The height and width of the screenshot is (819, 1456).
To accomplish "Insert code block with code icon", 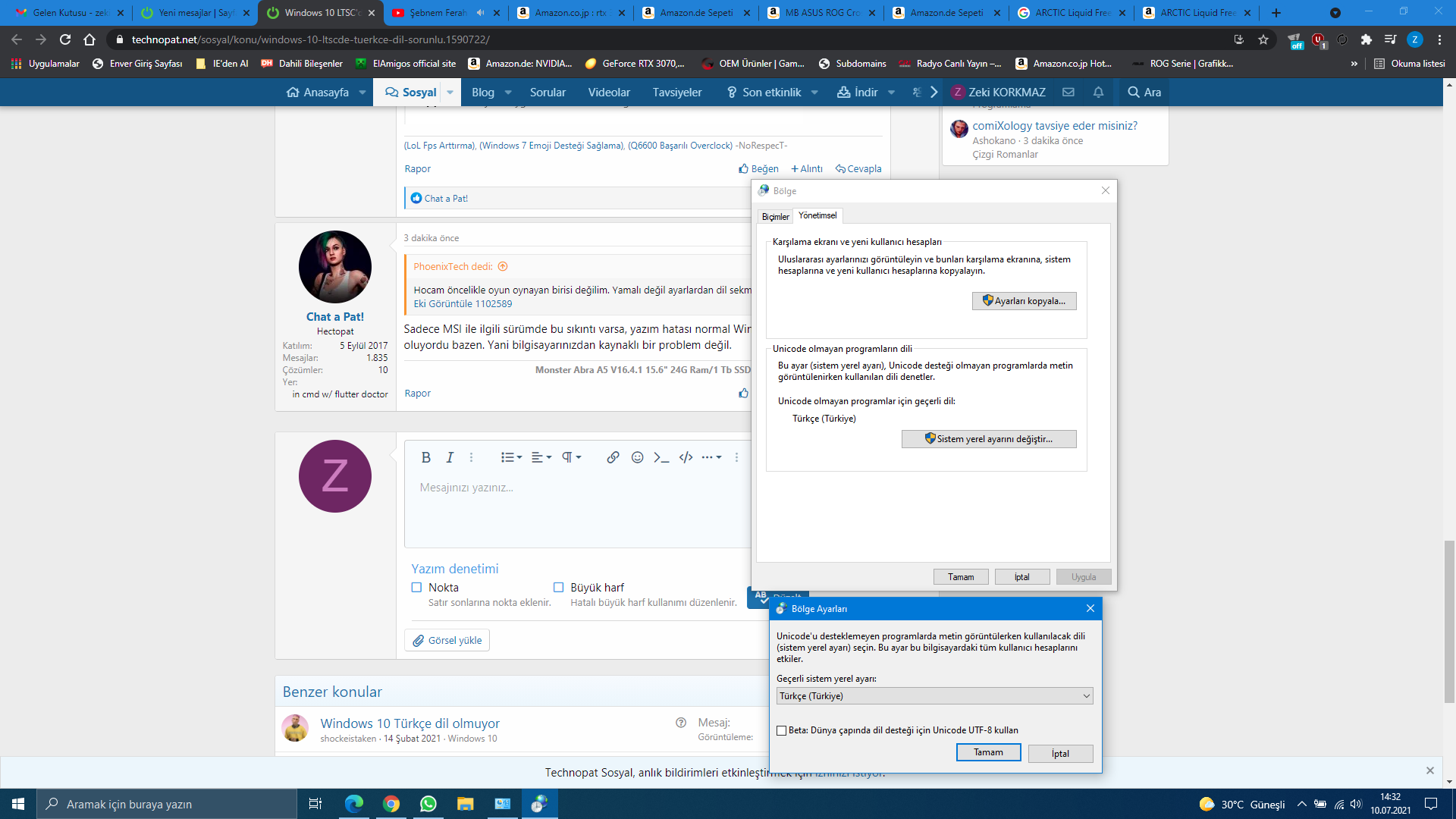I will [x=686, y=457].
